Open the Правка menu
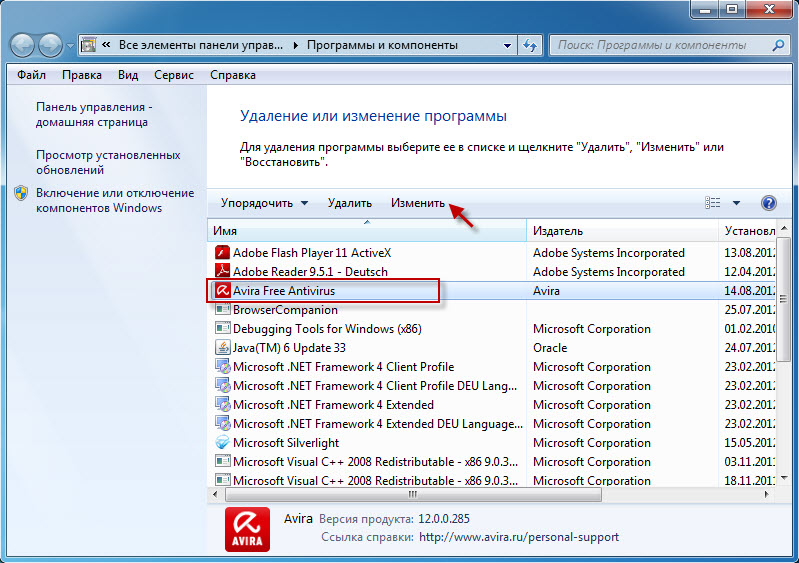 pos(82,75)
